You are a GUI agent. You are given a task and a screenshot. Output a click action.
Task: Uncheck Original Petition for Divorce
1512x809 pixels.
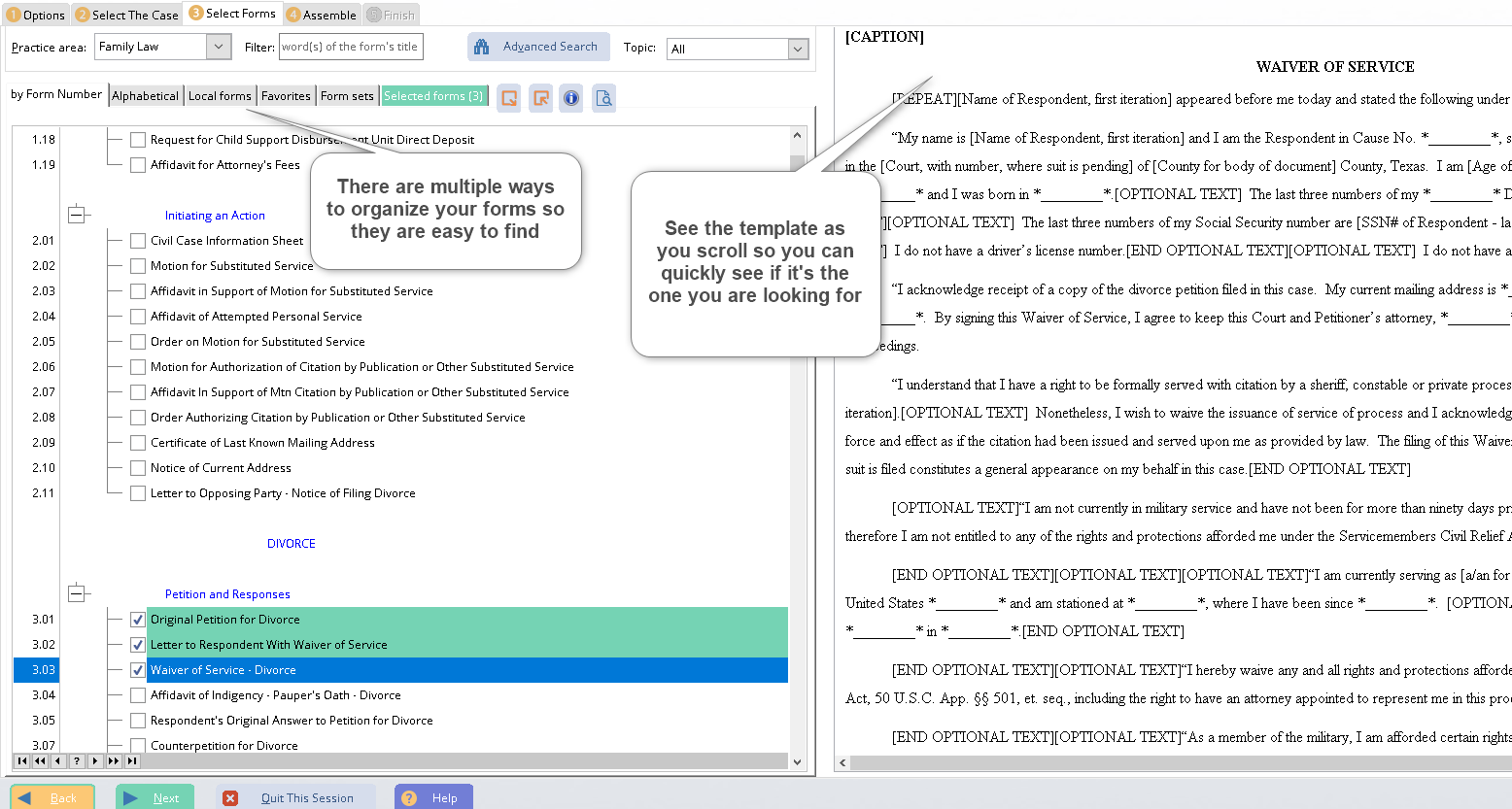point(138,619)
